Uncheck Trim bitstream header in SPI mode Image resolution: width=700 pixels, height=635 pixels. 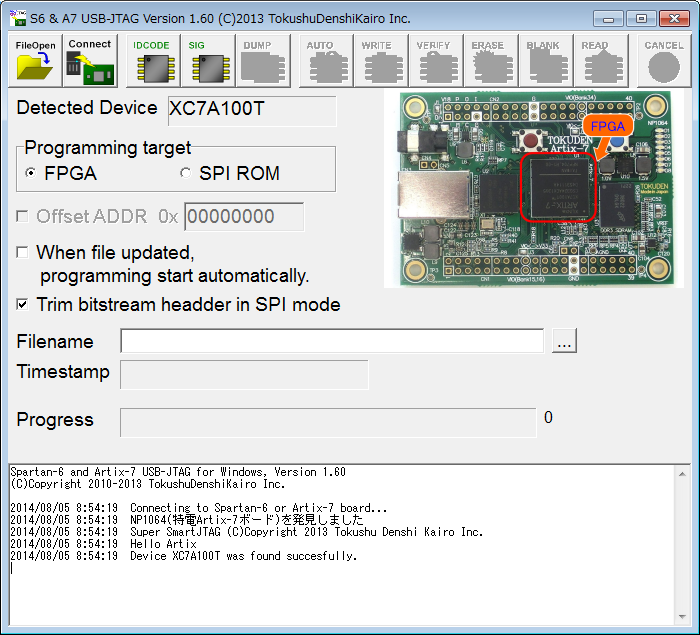(x=23, y=305)
